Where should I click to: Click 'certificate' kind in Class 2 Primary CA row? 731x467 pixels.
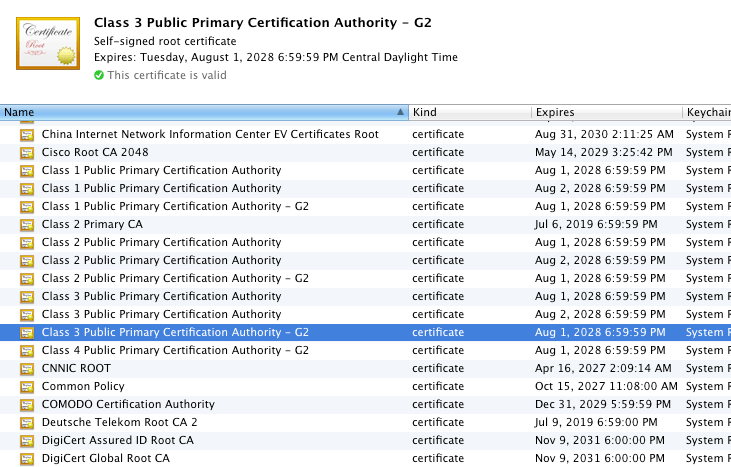438,224
